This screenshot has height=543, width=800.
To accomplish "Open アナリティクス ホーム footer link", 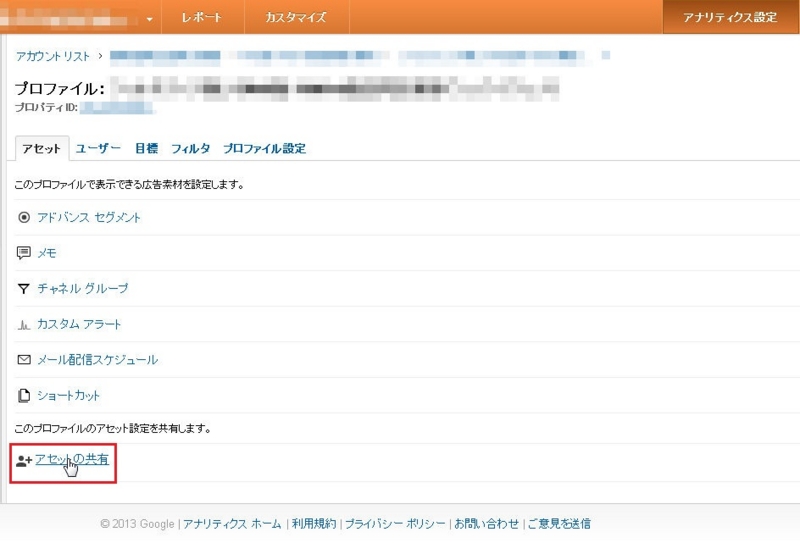I will click(232, 524).
